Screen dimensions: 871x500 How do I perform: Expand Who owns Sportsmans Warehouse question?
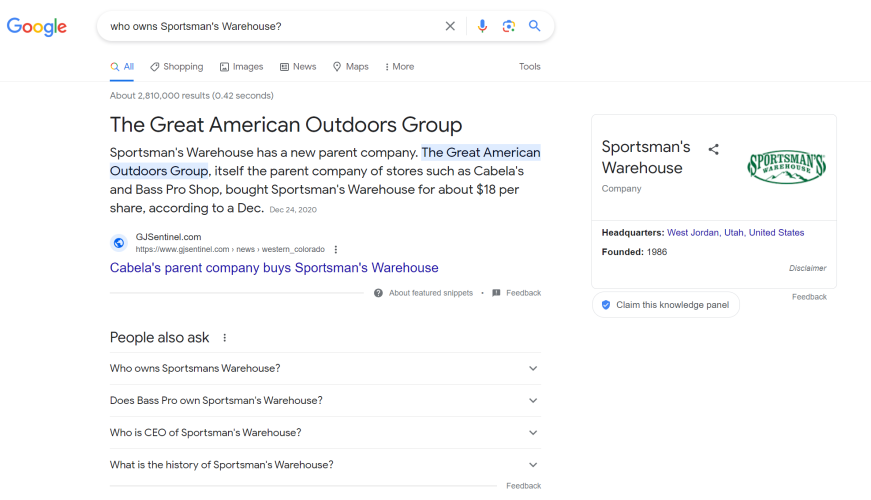click(x=325, y=368)
